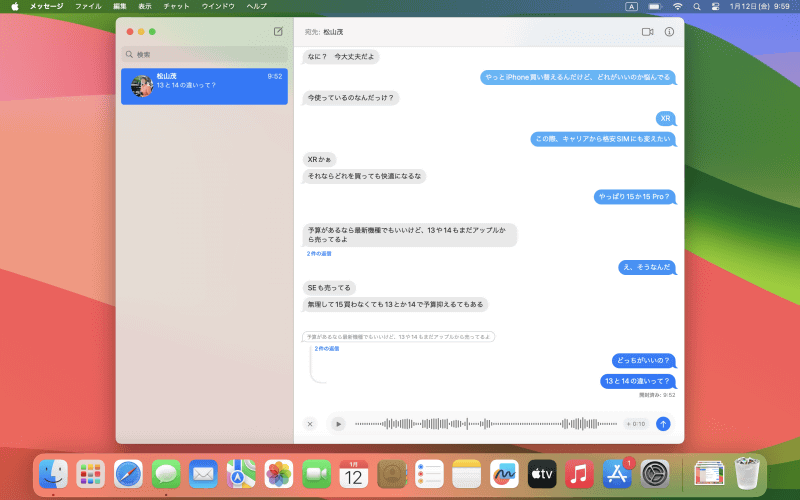Viewport: 800px width, 500px height.
Task: Click message bubble え、そうなんだ
Action: click(647, 267)
